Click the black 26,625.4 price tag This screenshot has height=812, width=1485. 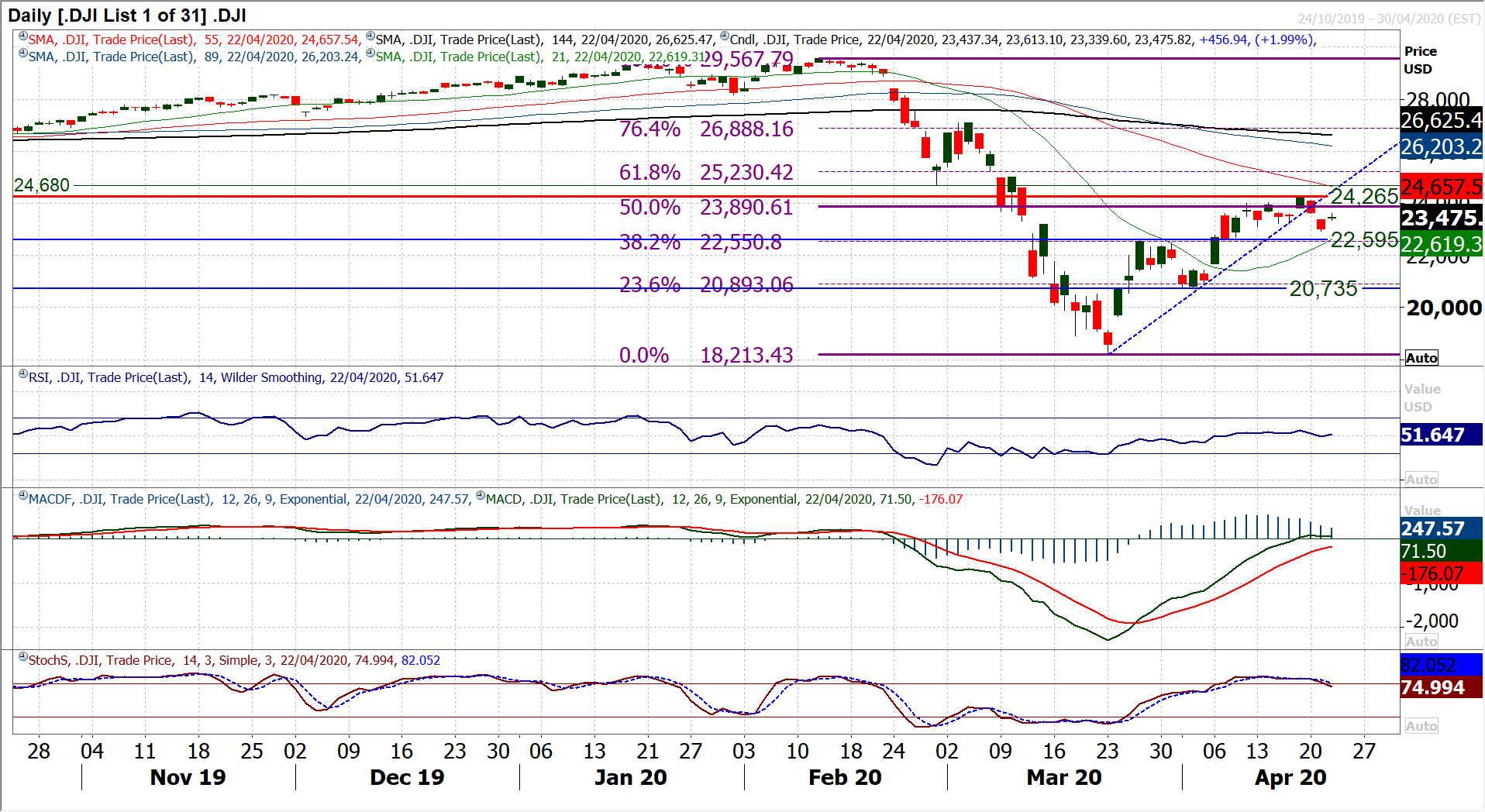tap(1442, 120)
